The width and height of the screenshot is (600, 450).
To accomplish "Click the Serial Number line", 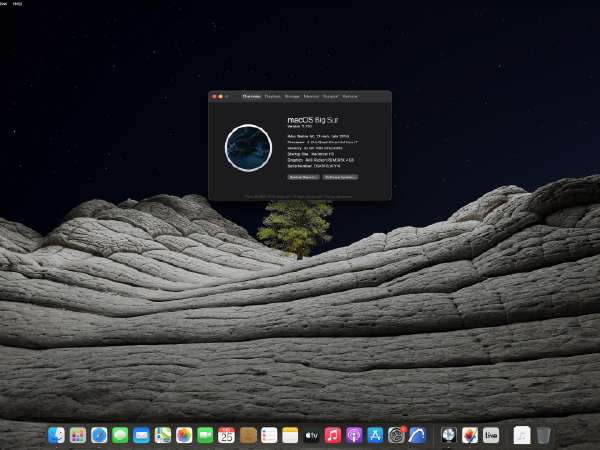I will coord(314,166).
